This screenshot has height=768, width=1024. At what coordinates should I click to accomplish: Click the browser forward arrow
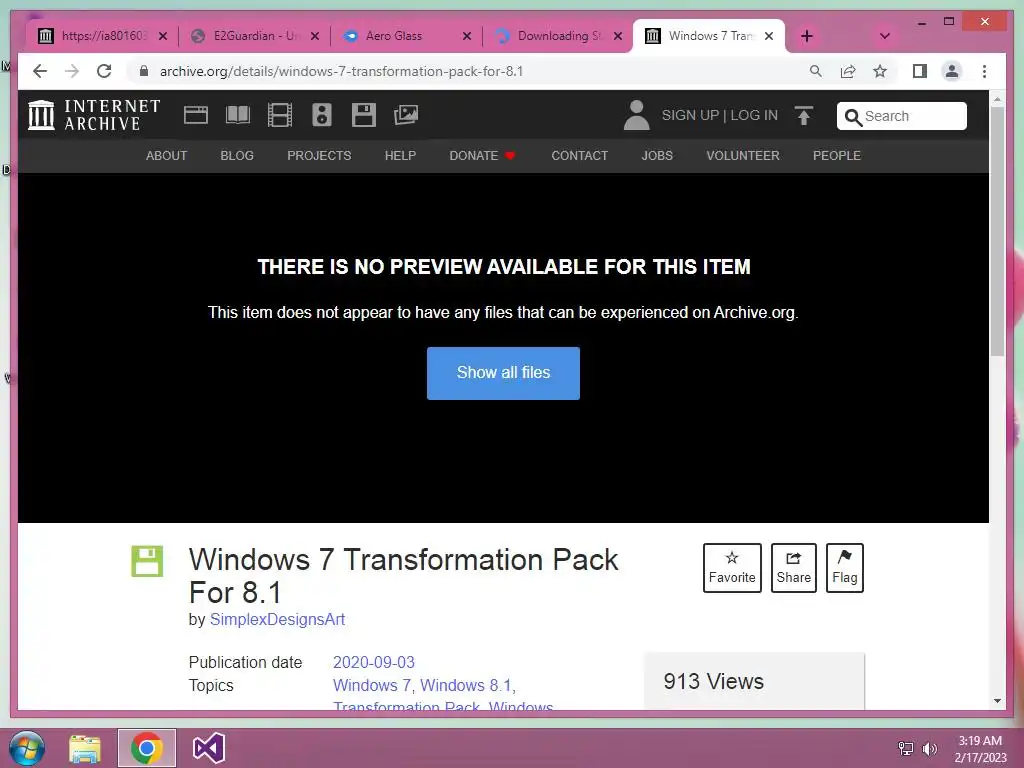coord(72,71)
